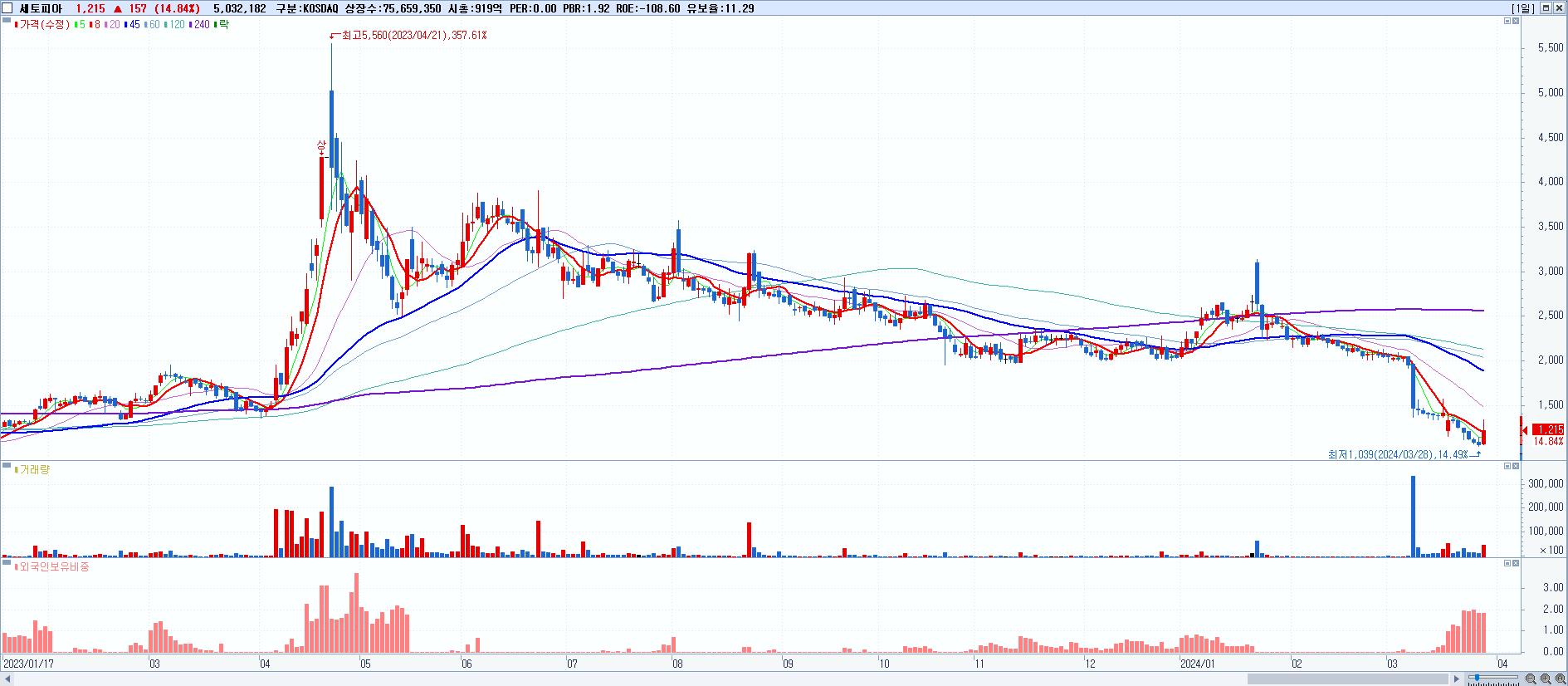Select the 8-day moving average legend

(x=94, y=25)
